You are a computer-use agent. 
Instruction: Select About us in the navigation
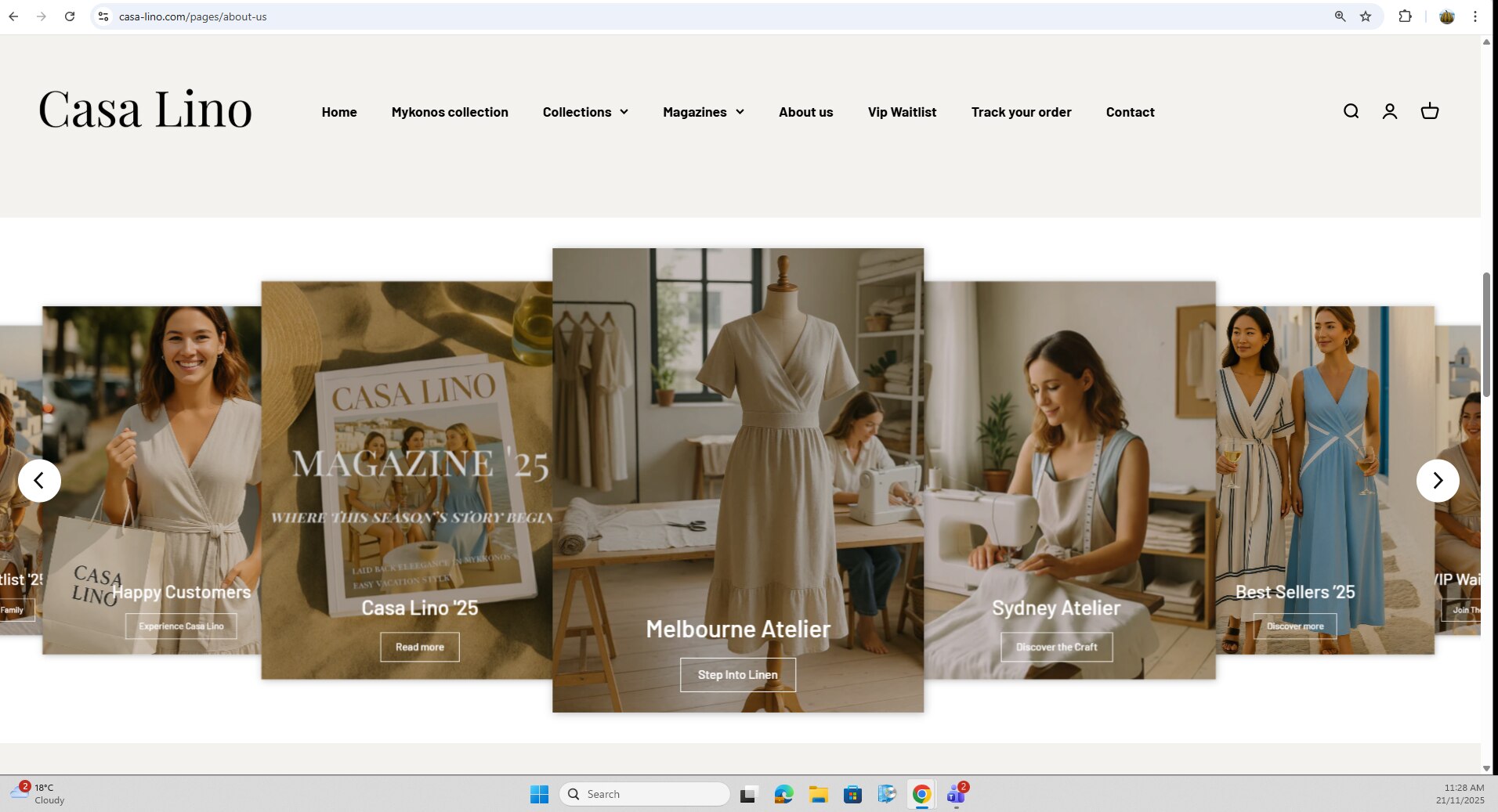click(805, 111)
